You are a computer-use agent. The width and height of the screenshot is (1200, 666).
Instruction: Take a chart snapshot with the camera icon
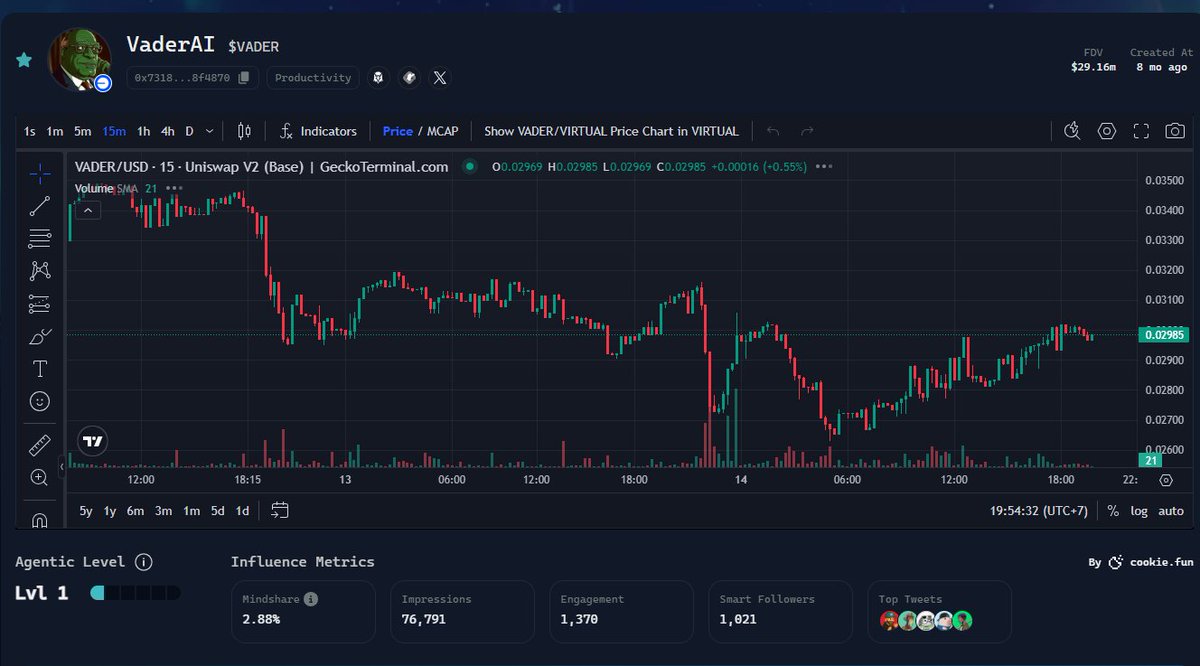pos(1175,131)
